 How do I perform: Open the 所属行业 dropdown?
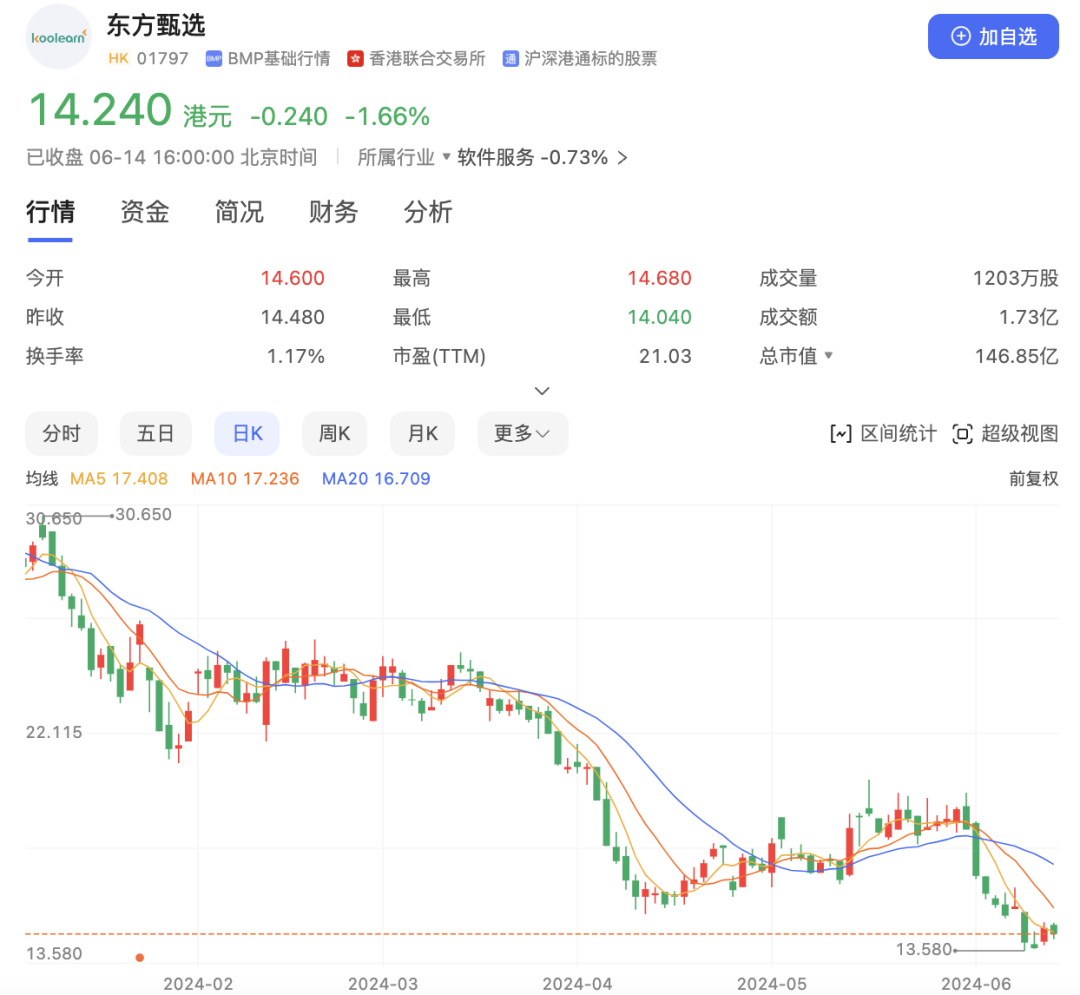[x=404, y=158]
